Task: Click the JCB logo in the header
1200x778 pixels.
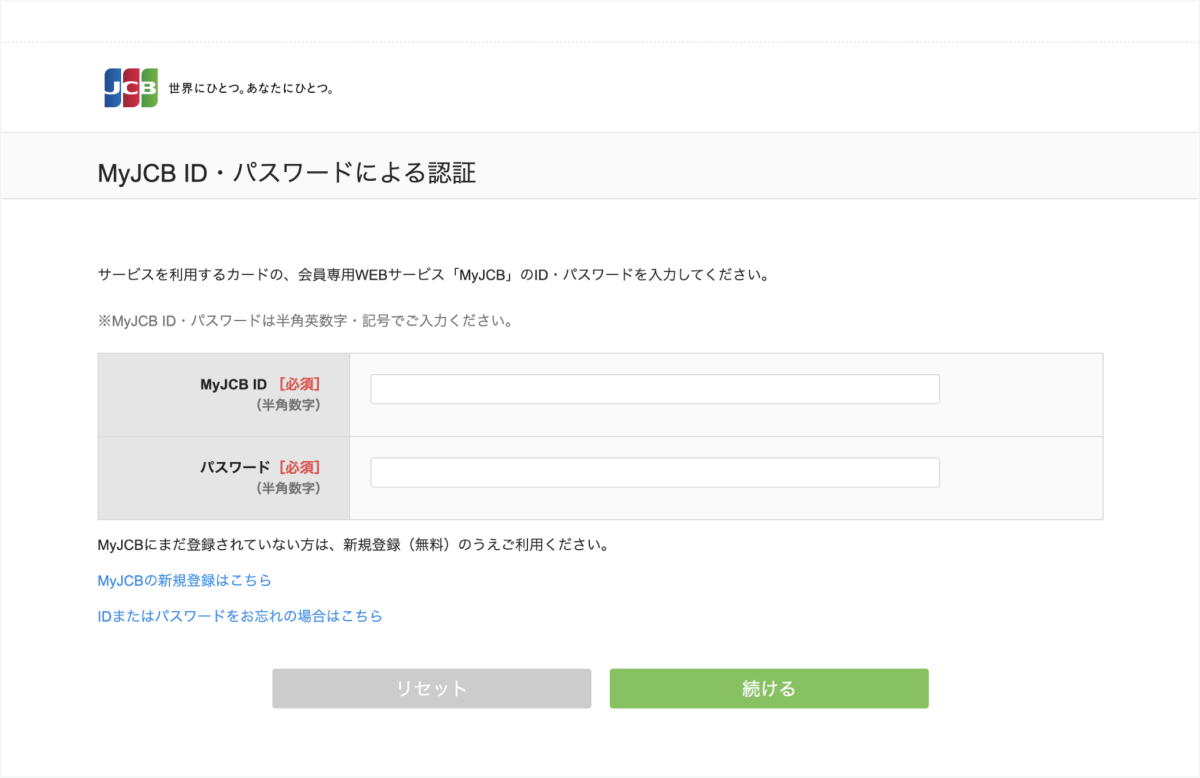Action: pos(130,88)
